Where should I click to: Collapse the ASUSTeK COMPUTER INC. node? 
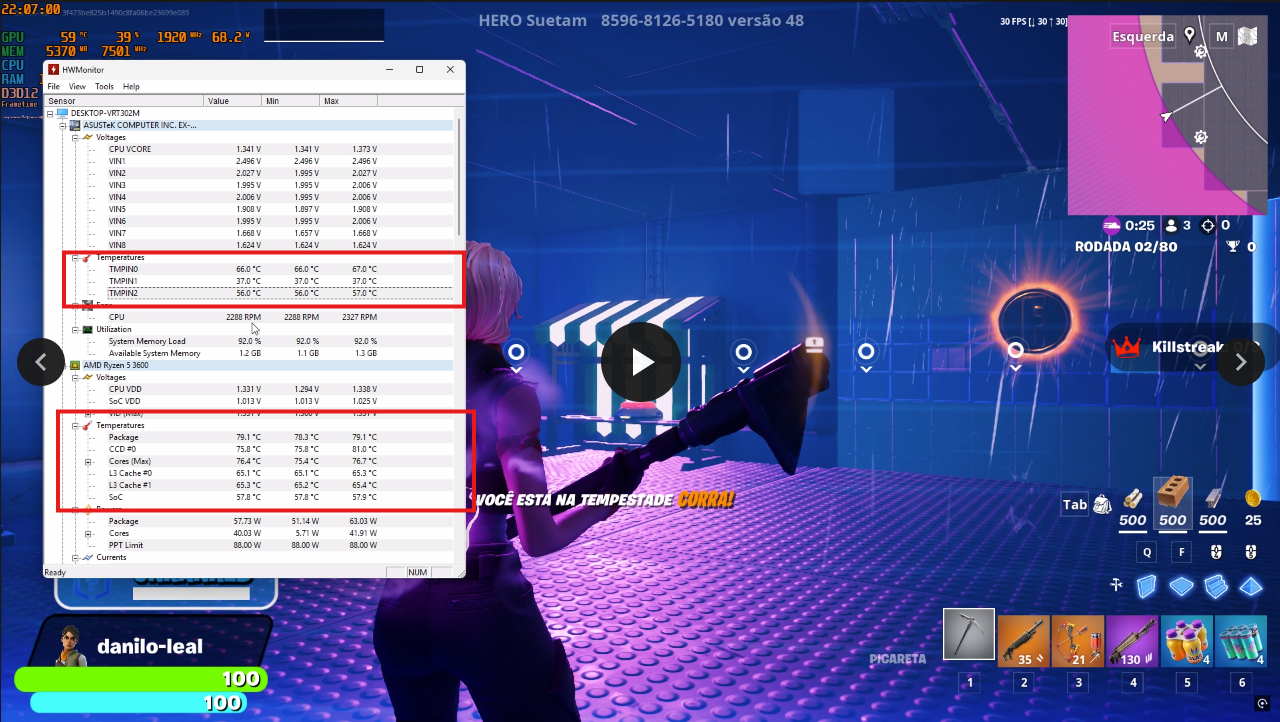(63, 125)
